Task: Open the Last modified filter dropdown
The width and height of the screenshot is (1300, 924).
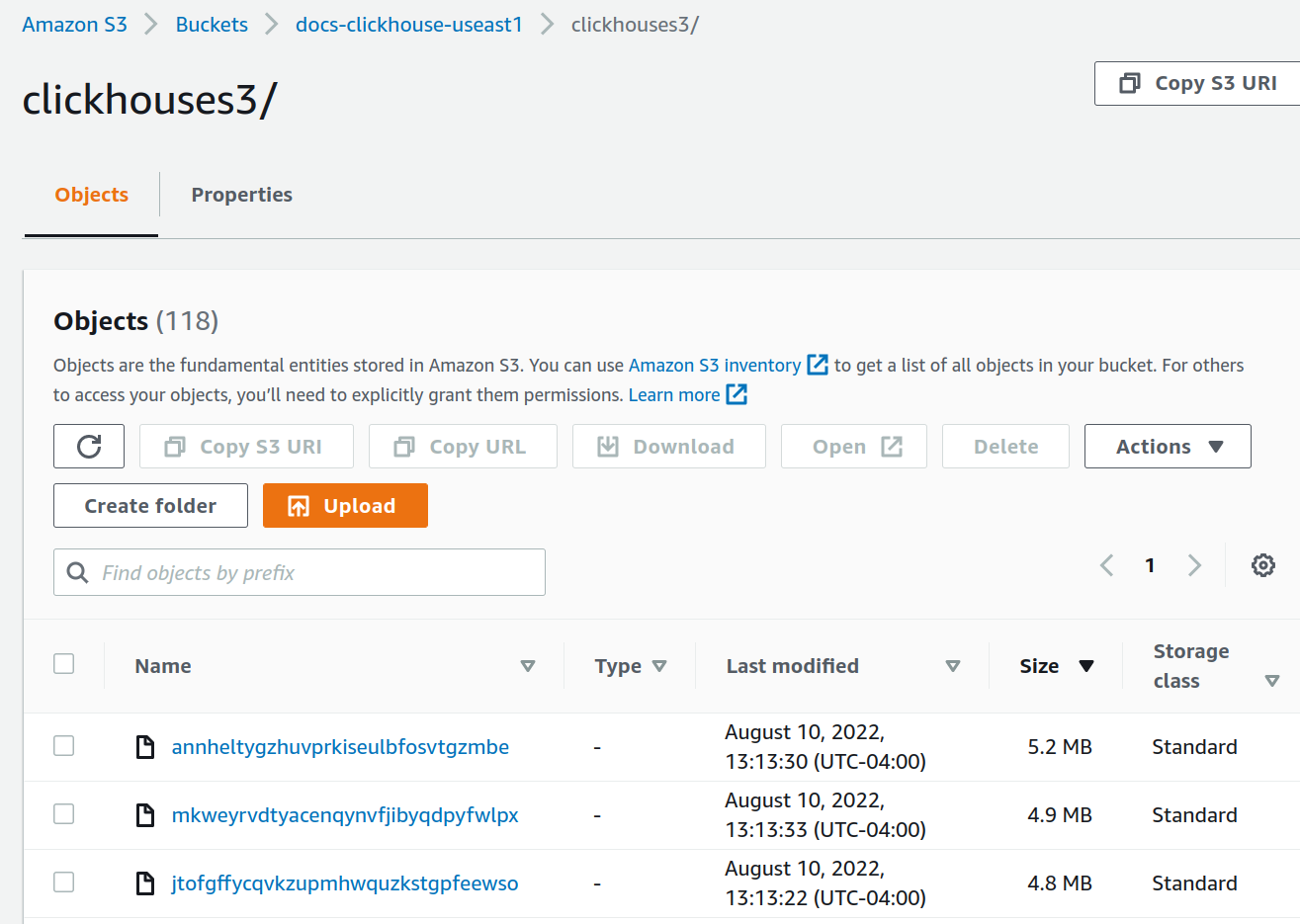Action: click(x=953, y=665)
